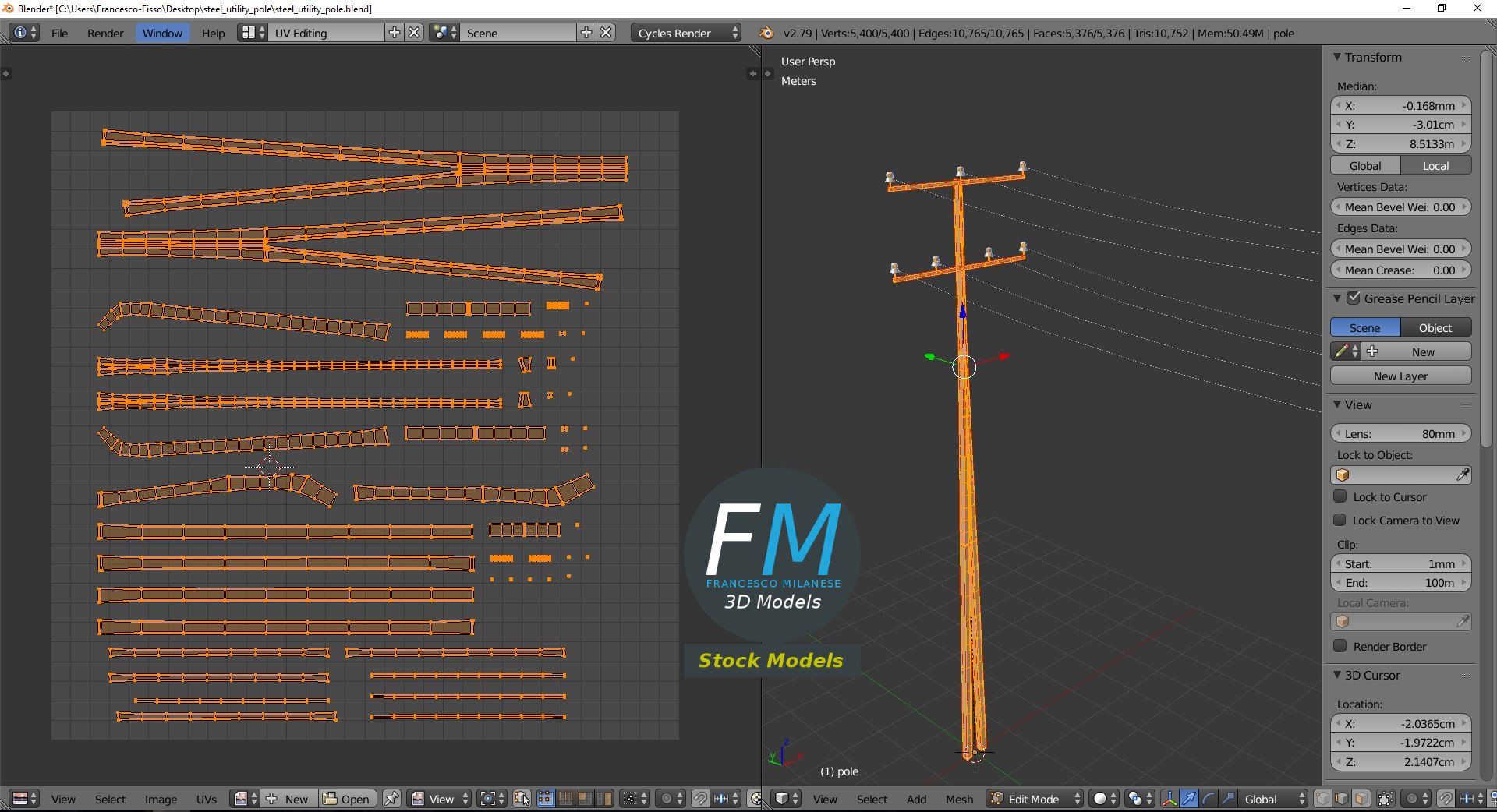1497x812 pixels.
Task: Toggle the 3D manipulator axes icon
Action: (1170, 799)
